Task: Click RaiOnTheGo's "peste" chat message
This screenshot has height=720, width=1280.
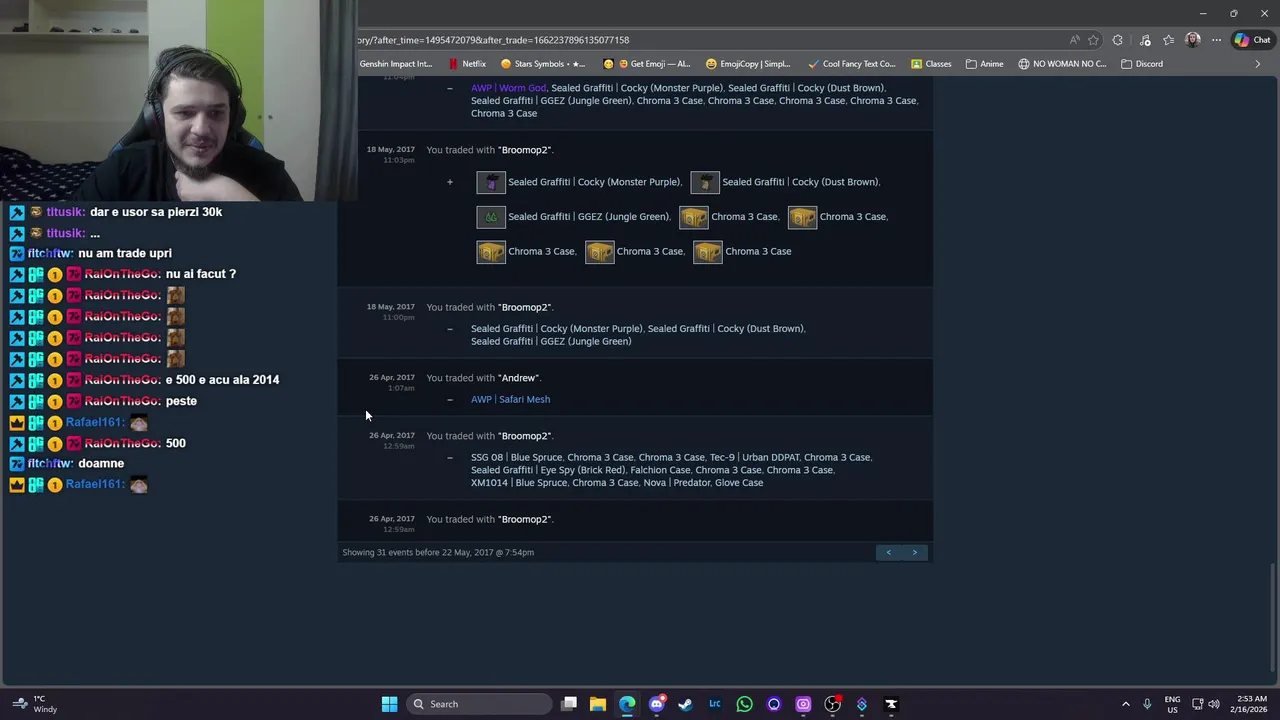Action: 181,401
